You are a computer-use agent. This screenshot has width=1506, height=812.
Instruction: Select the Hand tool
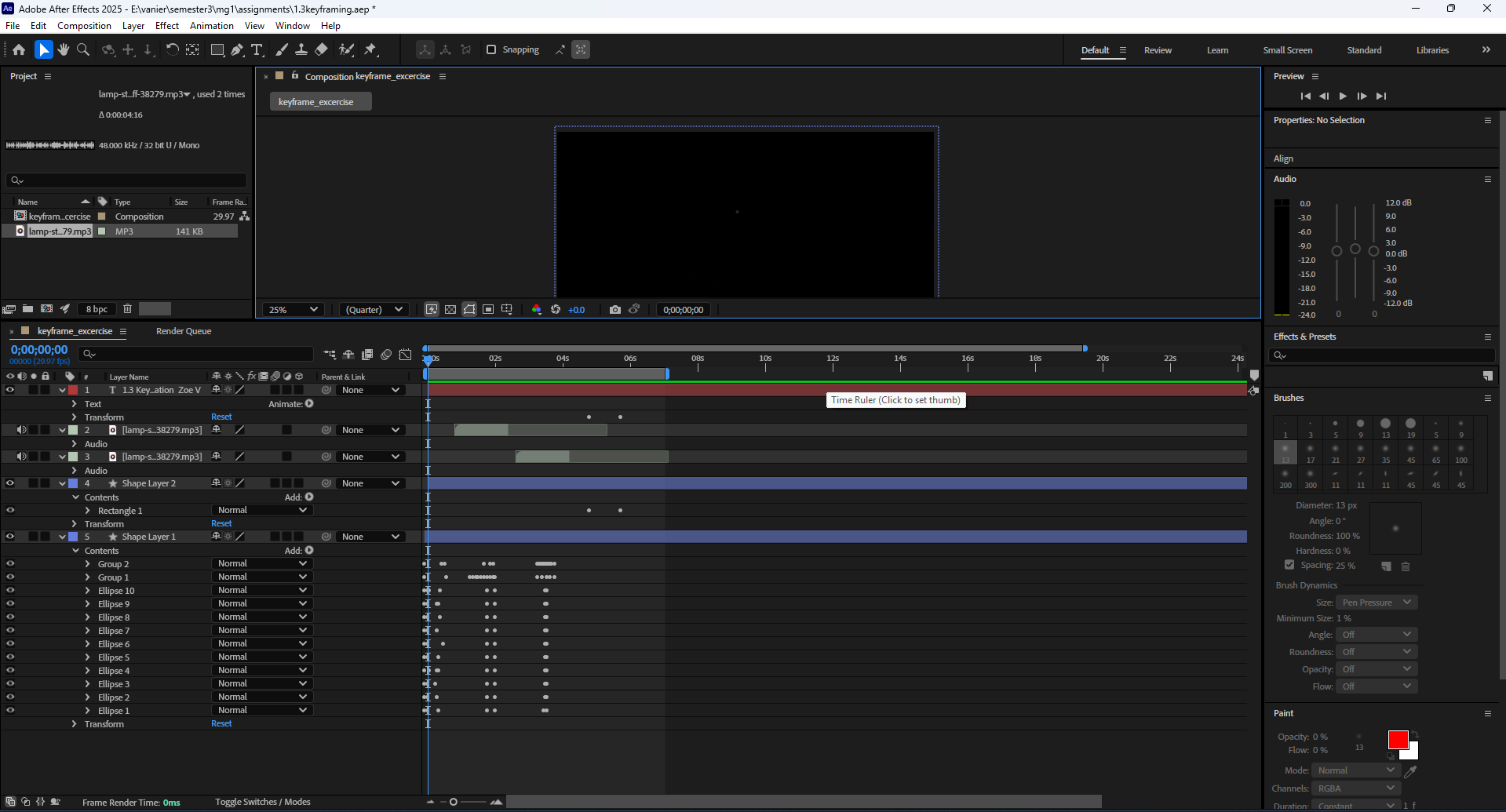point(64,49)
